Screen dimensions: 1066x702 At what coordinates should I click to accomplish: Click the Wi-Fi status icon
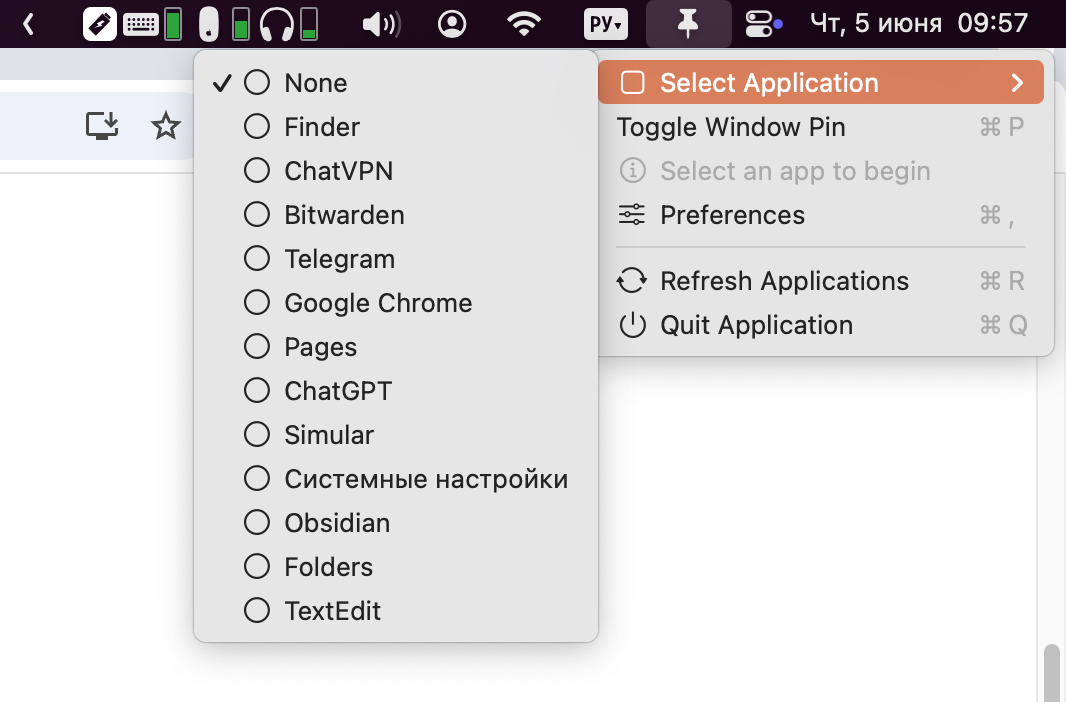tap(523, 24)
